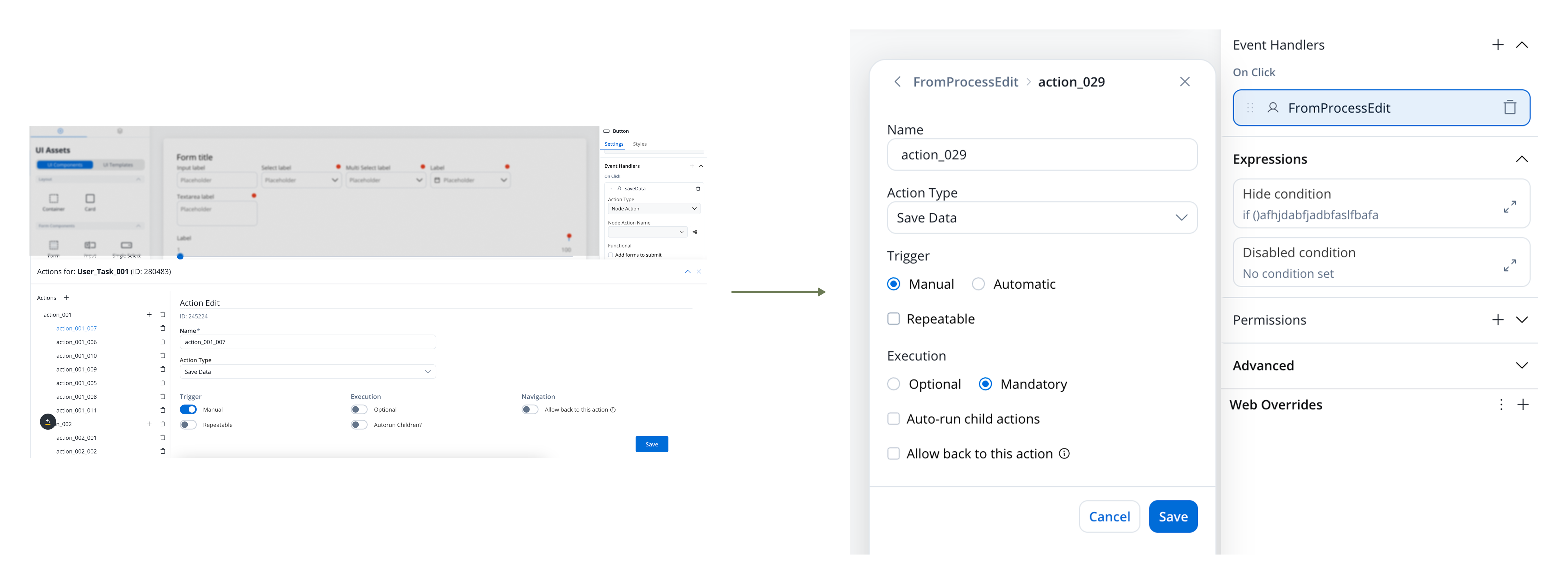Select Manual radio in action_029 dialog
Viewport: 1568px width, 584px height.
point(894,284)
